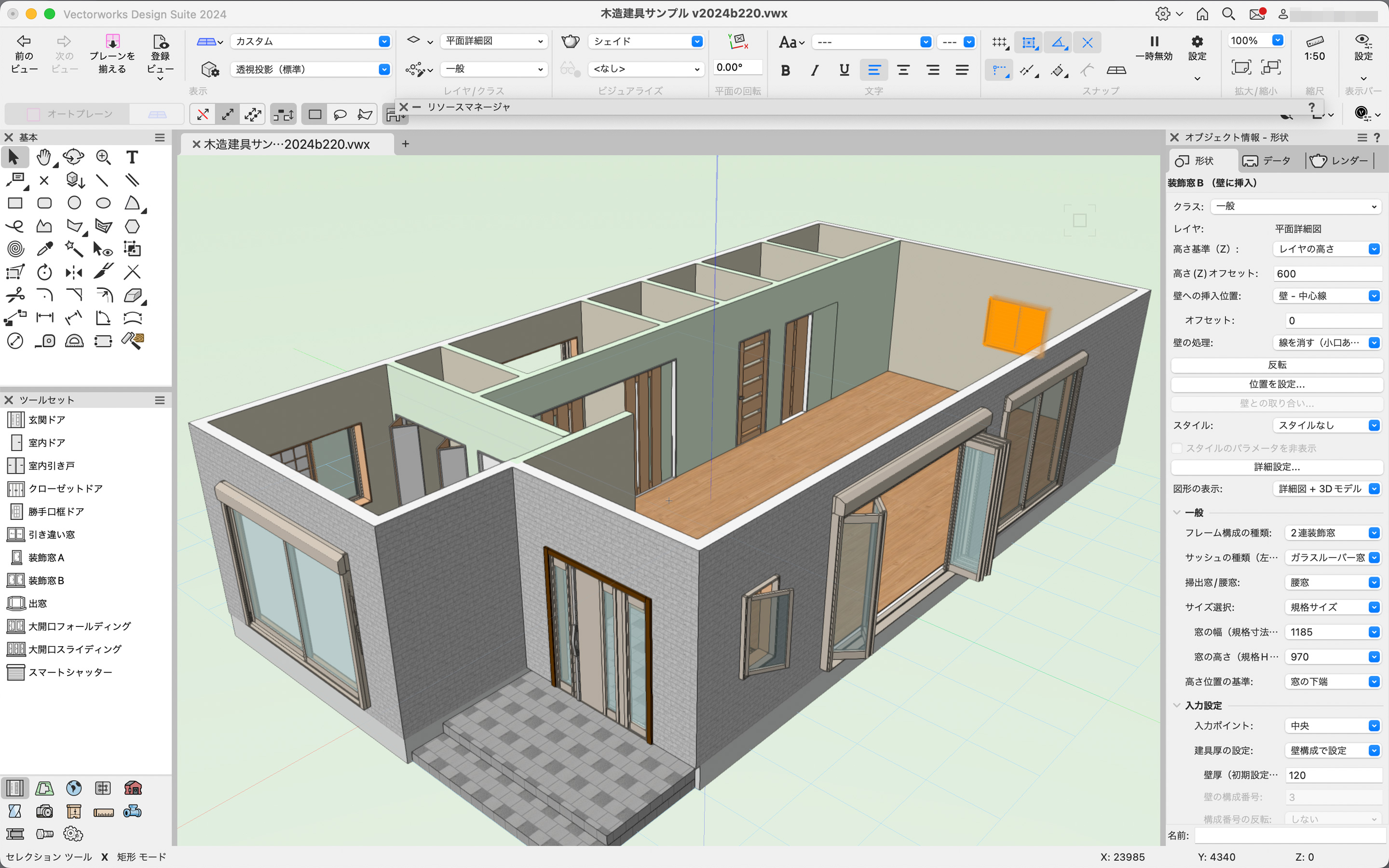1389x868 pixels.
Task: Activate the Flyover rotate view tool
Action: 73,157
